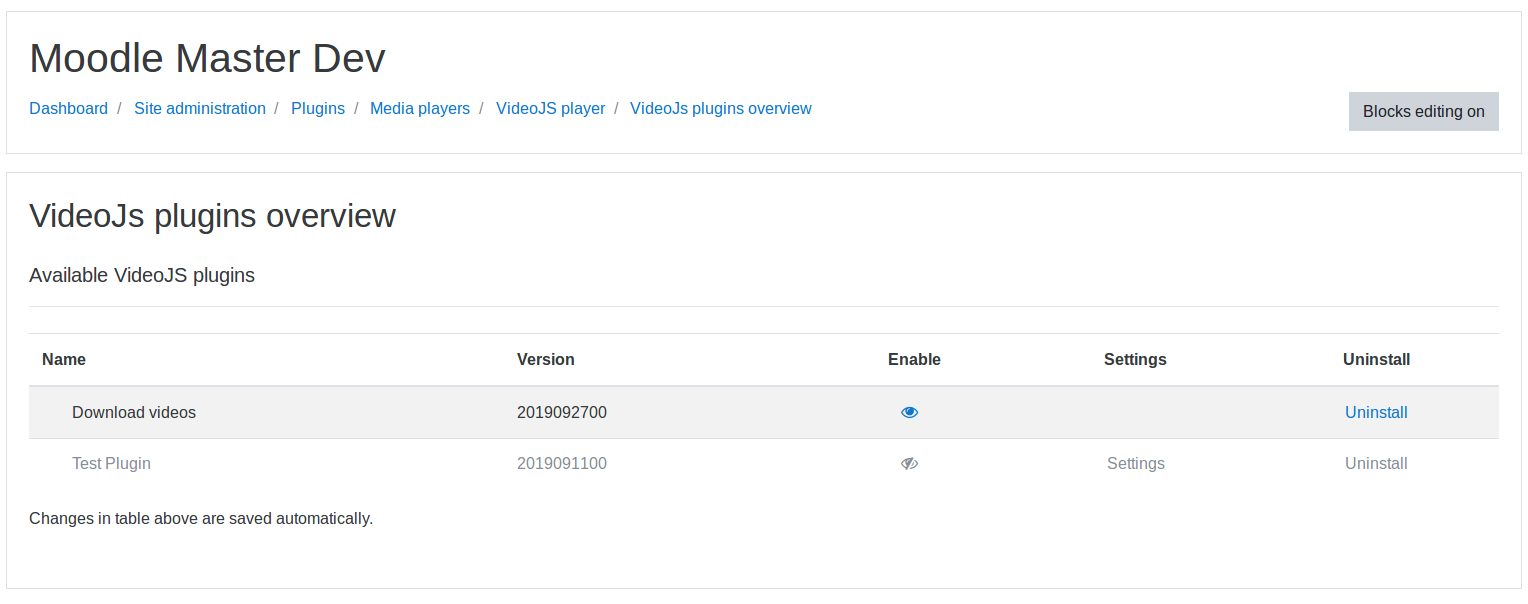The width and height of the screenshot is (1528, 604).
Task: Click the Uninstall column header
Action: coord(1376,359)
